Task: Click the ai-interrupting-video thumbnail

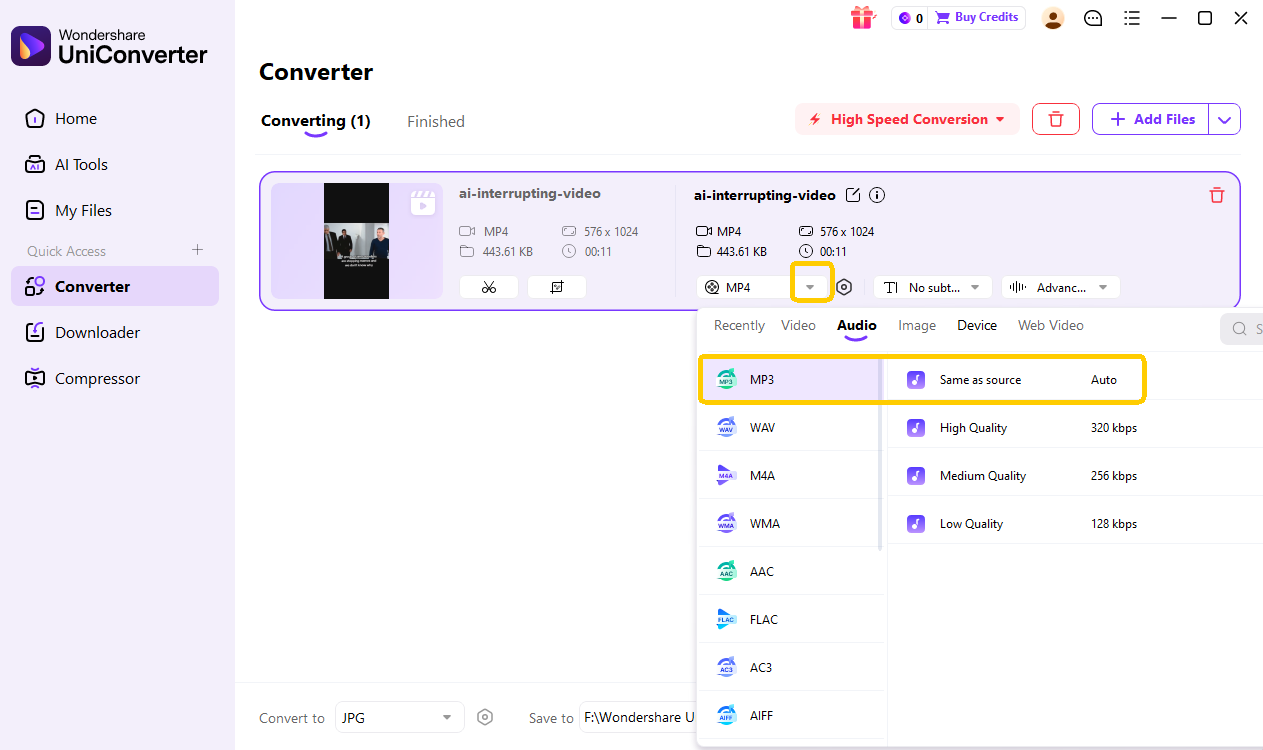Action: [x=357, y=241]
